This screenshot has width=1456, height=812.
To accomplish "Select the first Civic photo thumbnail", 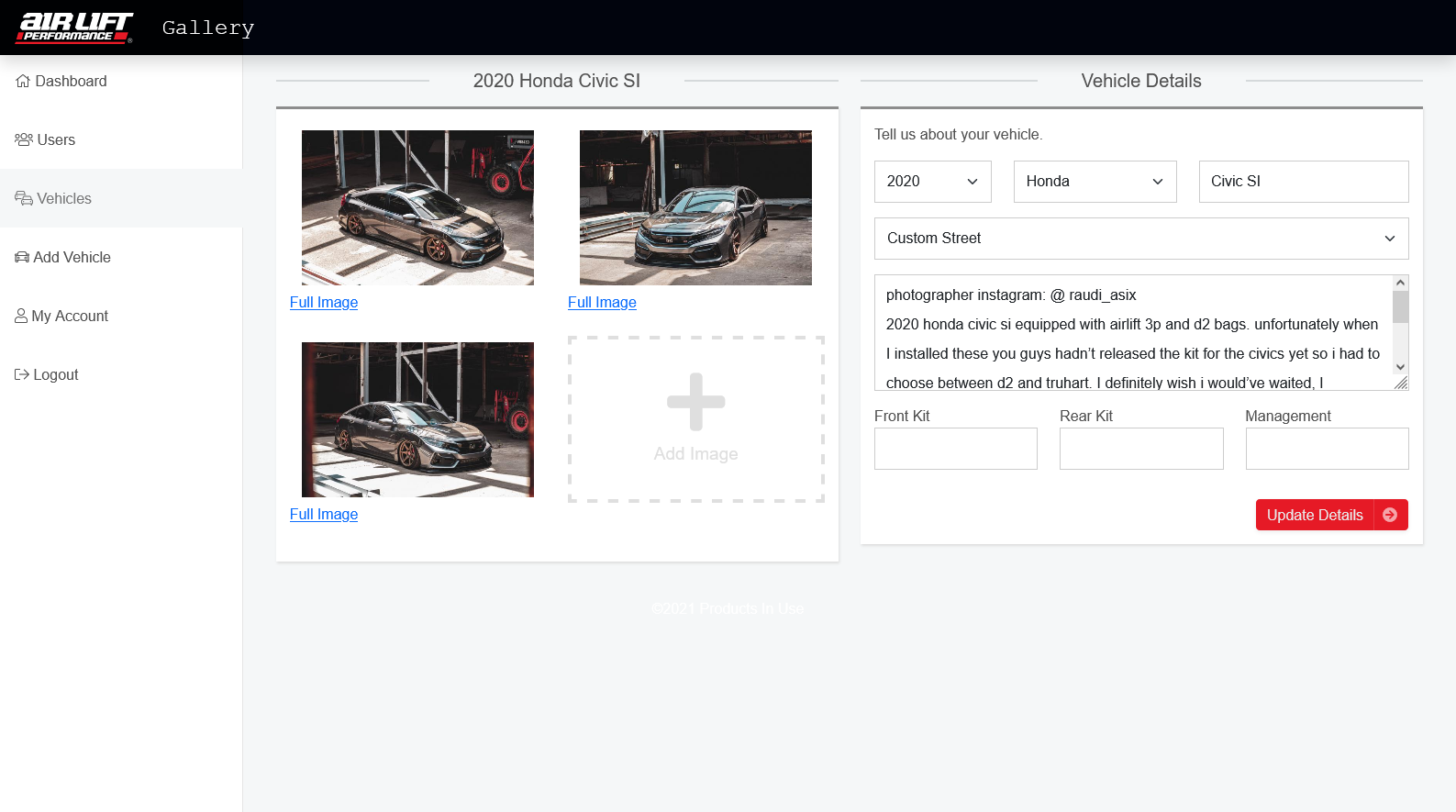I will (x=417, y=207).
